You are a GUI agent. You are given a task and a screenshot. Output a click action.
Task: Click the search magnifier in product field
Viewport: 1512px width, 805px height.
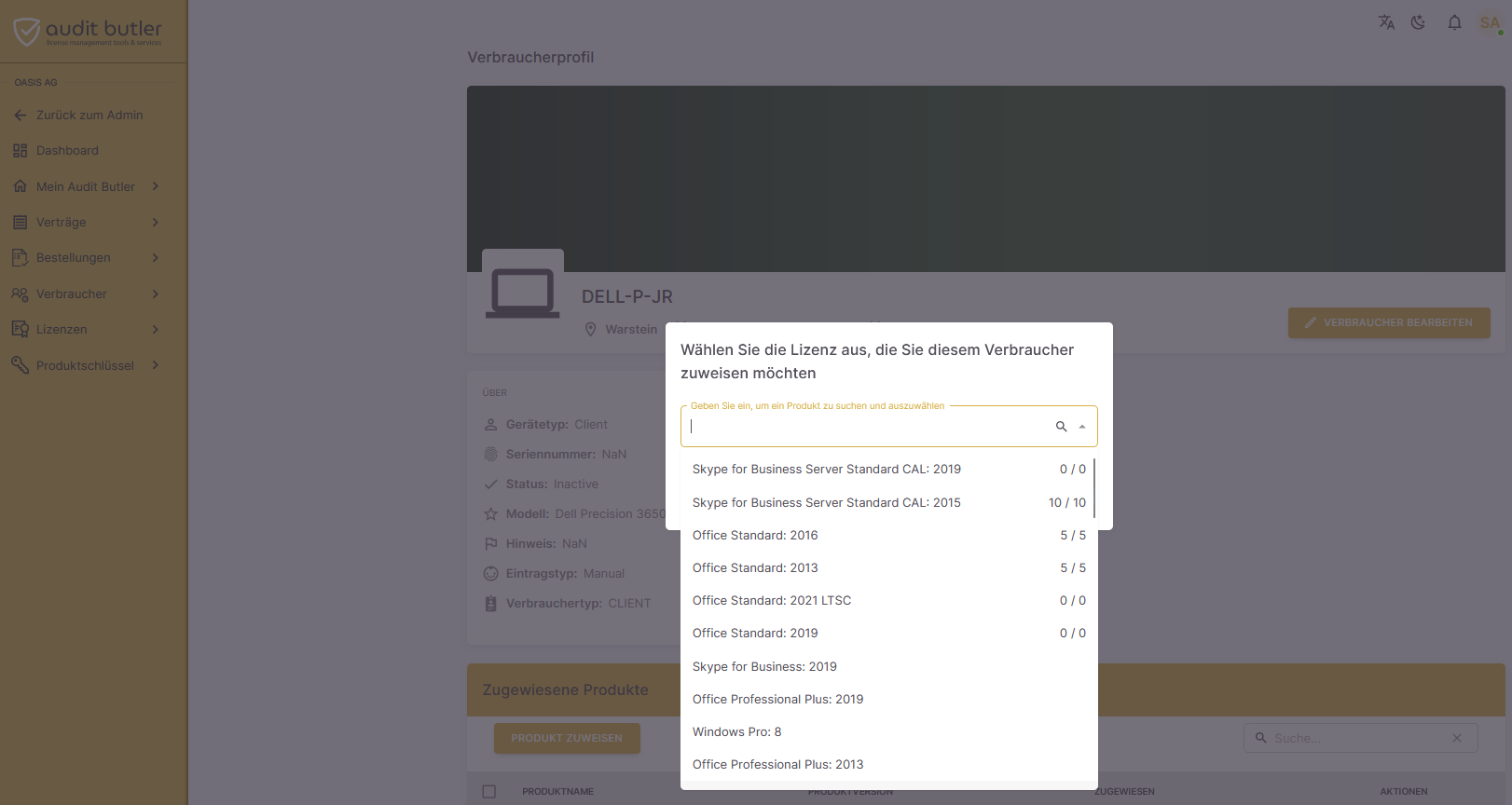[x=1061, y=427]
